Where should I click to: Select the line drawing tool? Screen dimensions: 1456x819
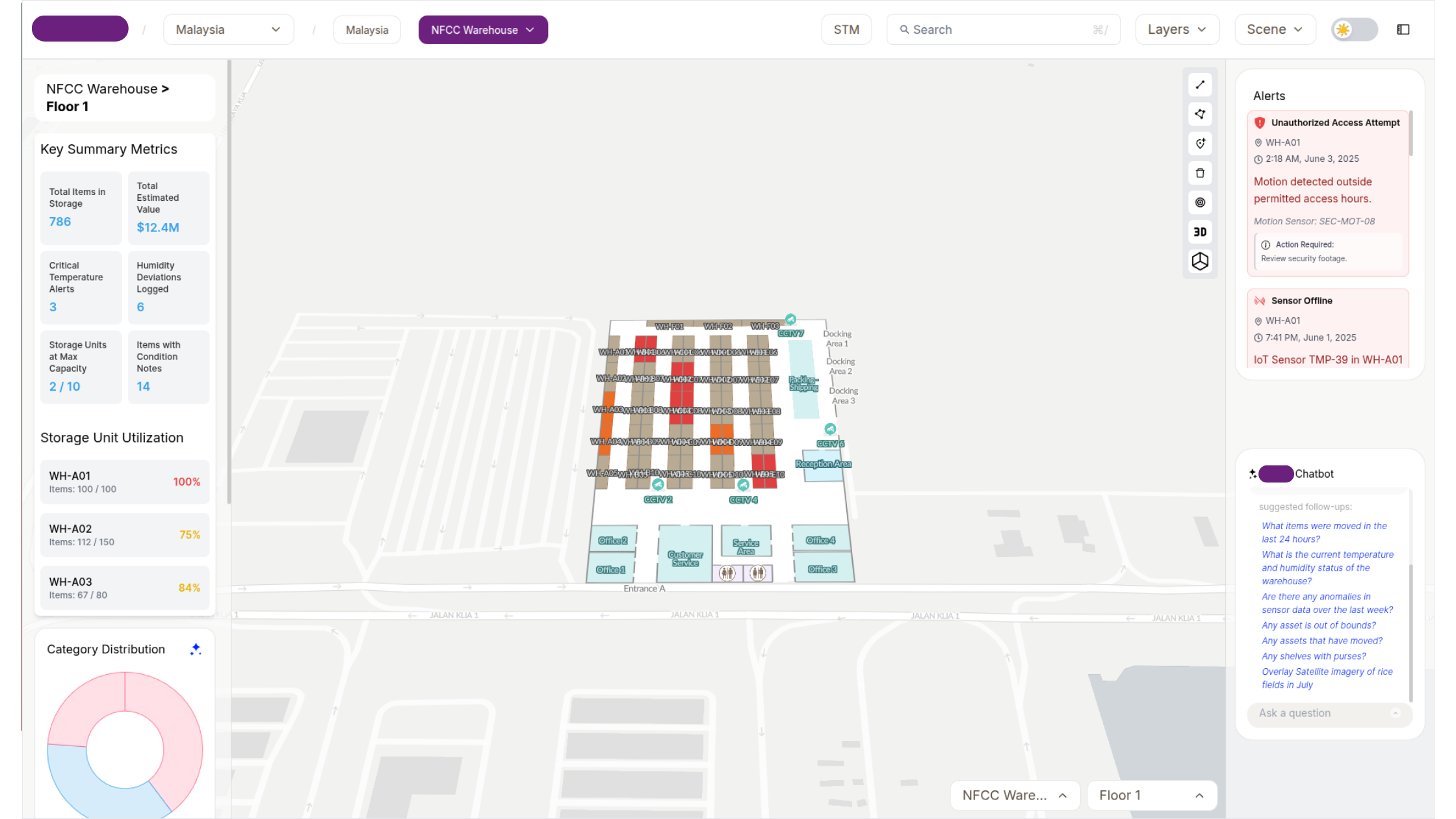pyautogui.click(x=1200, y=85)
